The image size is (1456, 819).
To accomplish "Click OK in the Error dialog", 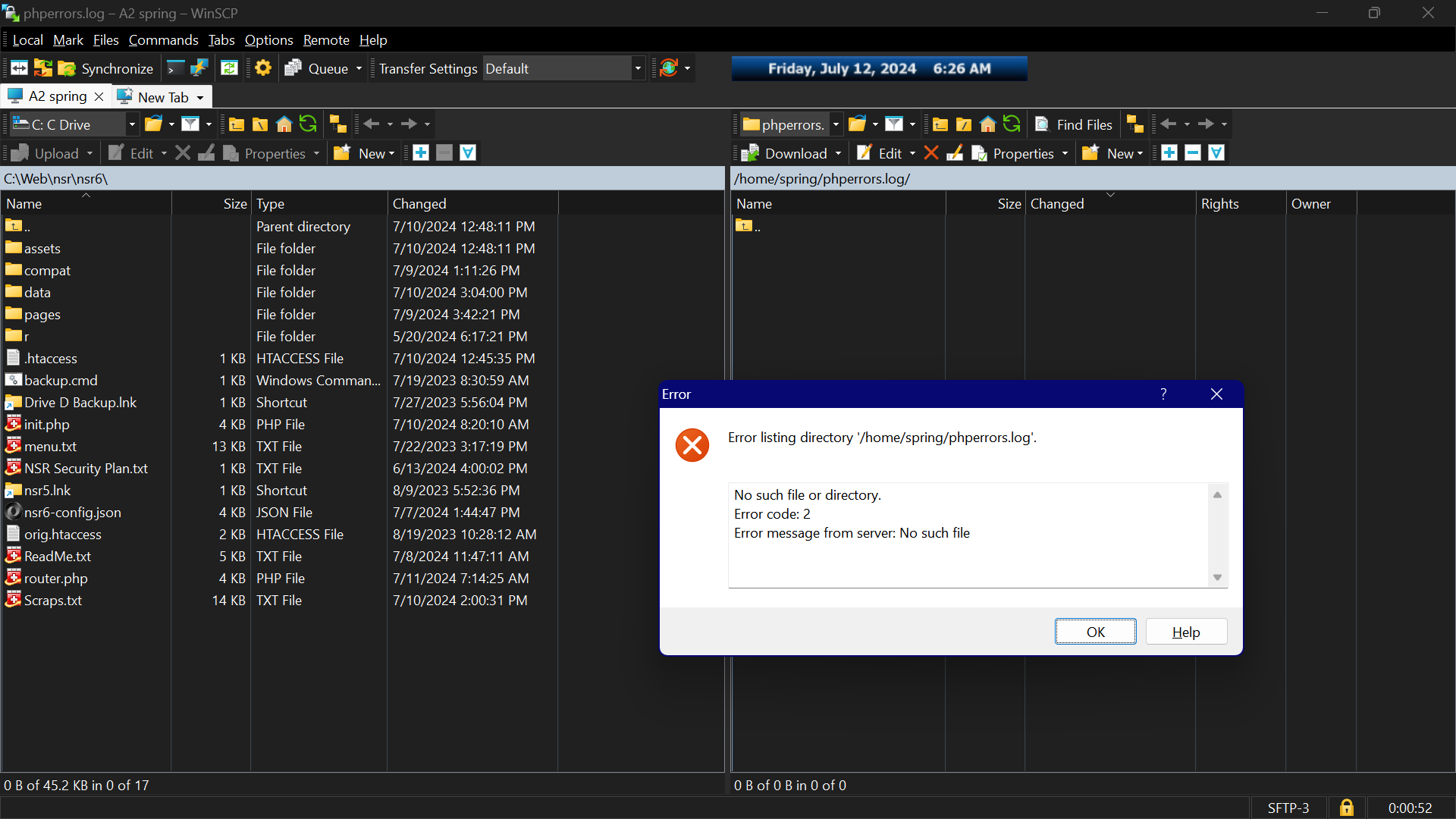I will pos(1096,631).
